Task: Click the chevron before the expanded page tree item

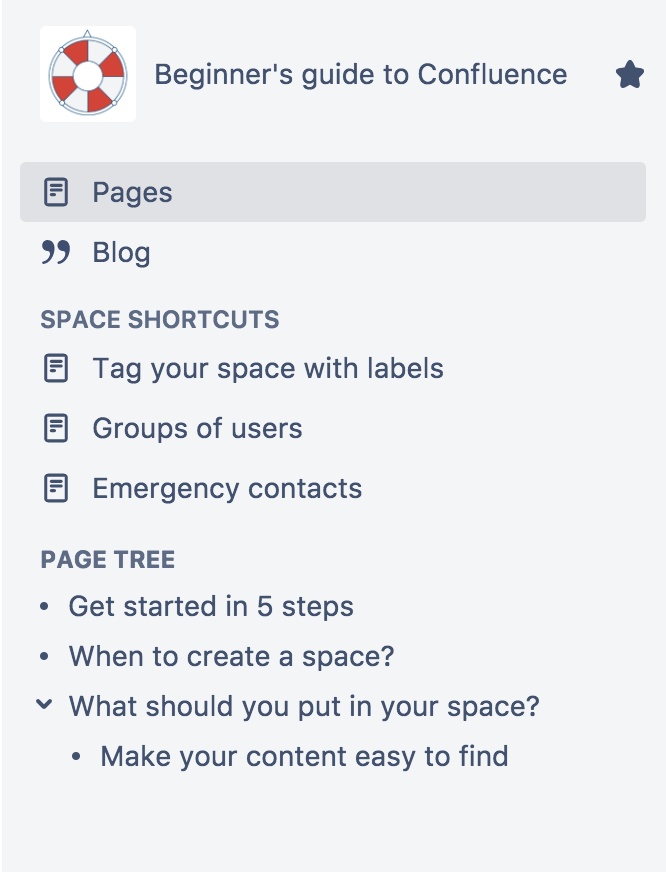Action: tap(42, 704)
